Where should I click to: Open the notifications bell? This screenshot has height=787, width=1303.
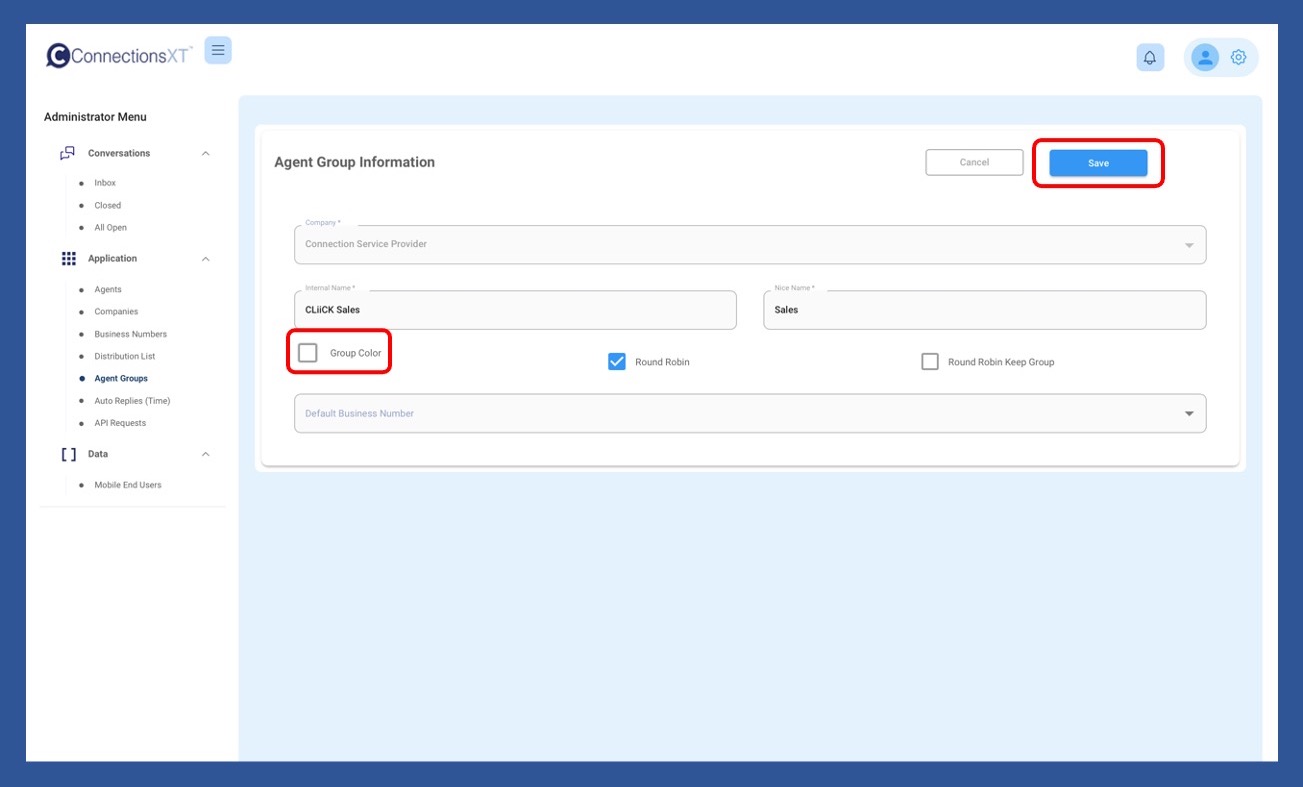point(1150,58)
